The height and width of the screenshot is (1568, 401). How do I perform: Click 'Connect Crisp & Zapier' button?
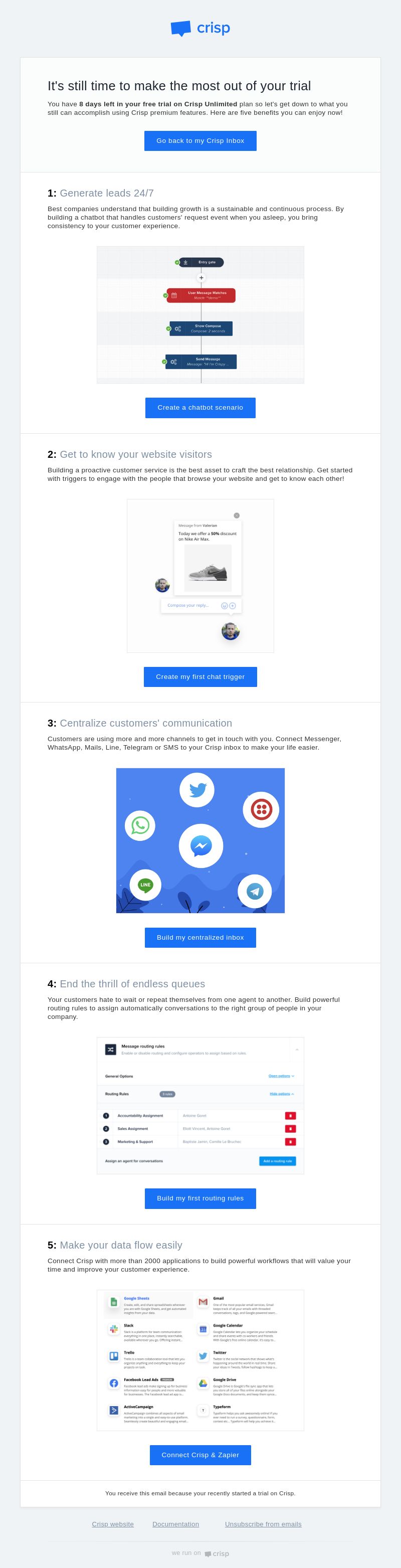[200, 1455]
